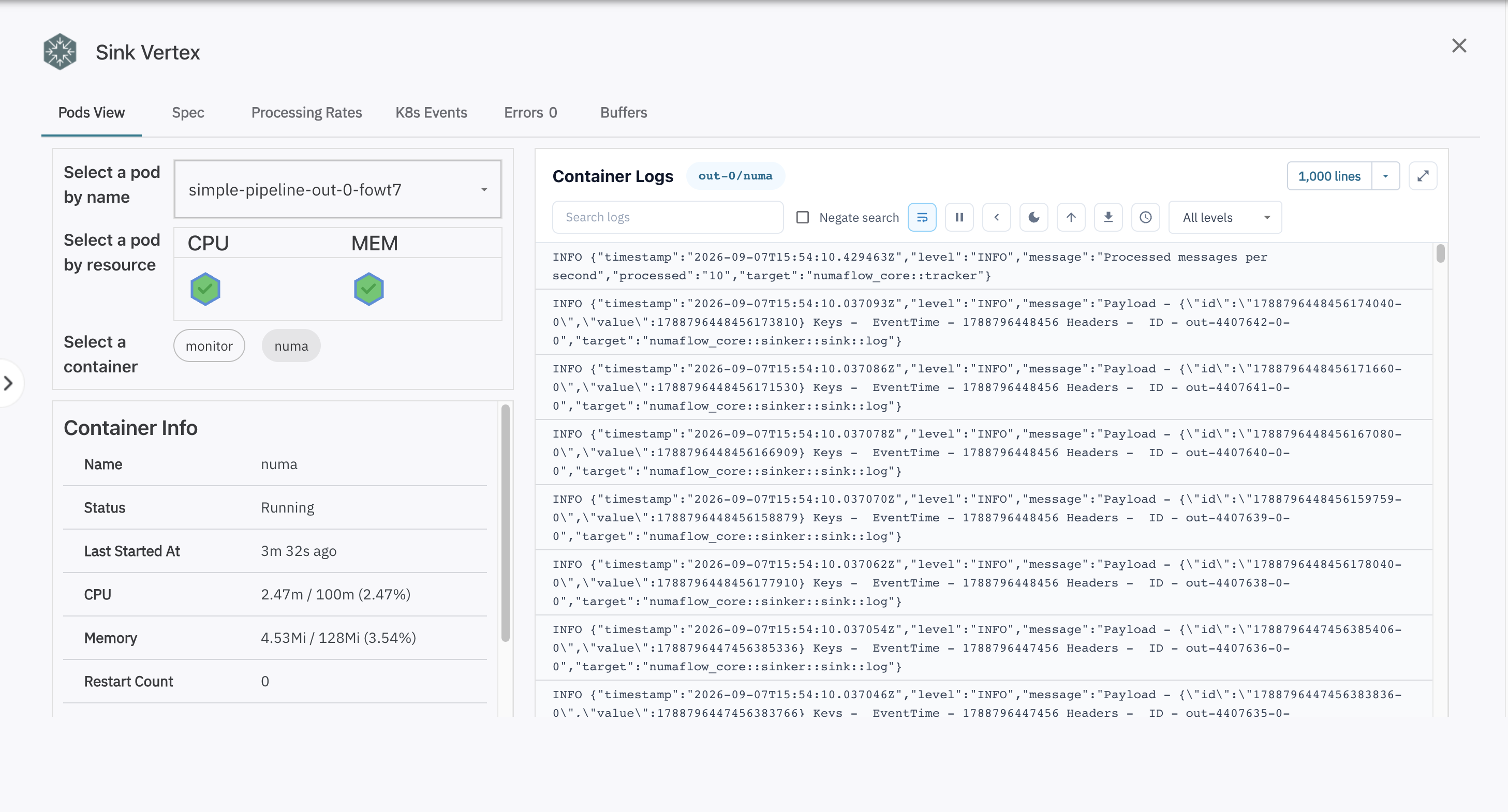
Task: Click log entry with ID out-4407639-0-0
Action: 983,518
